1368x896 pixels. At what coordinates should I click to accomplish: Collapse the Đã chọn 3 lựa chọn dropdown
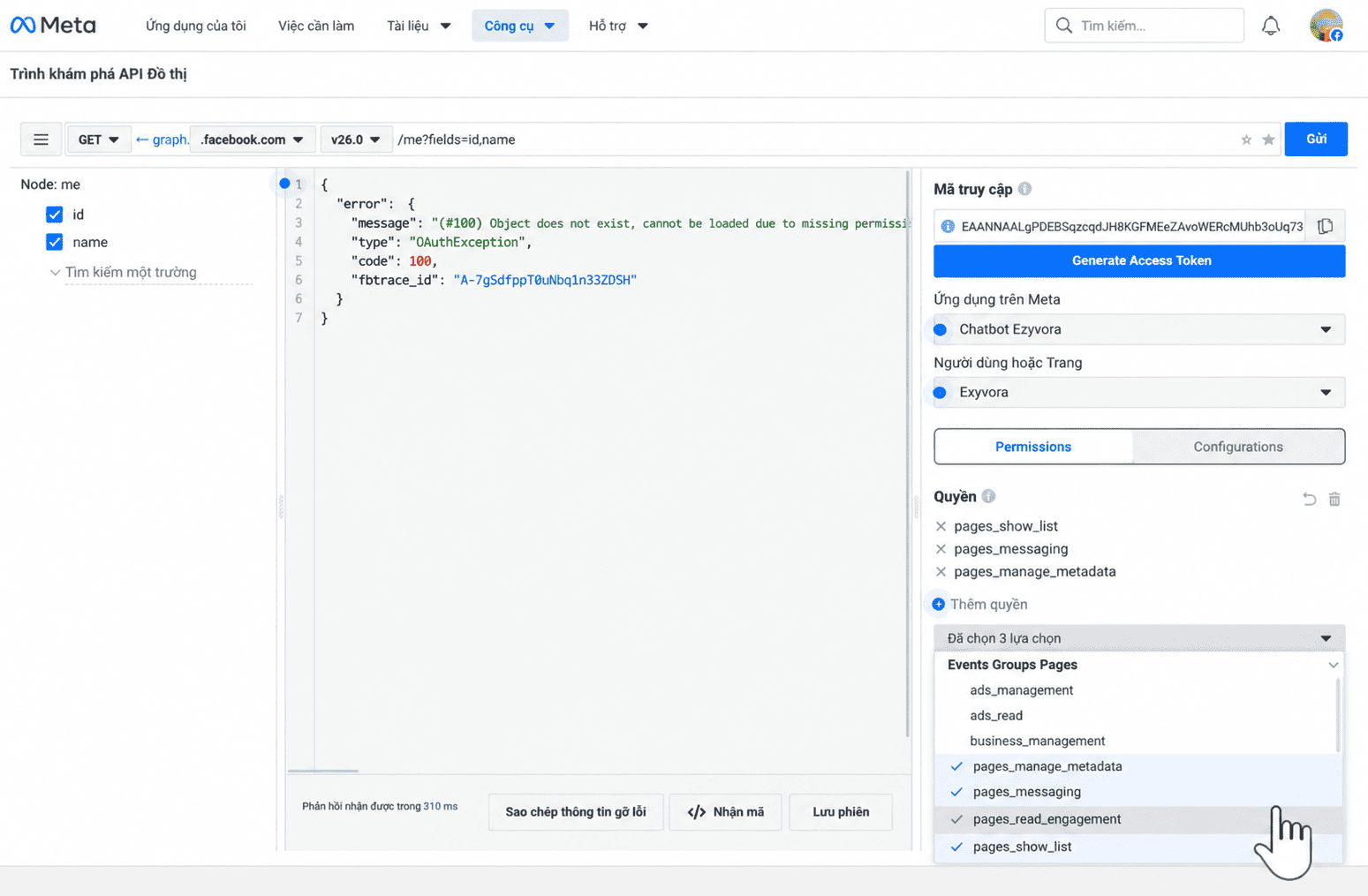(x=1139, y=638)
